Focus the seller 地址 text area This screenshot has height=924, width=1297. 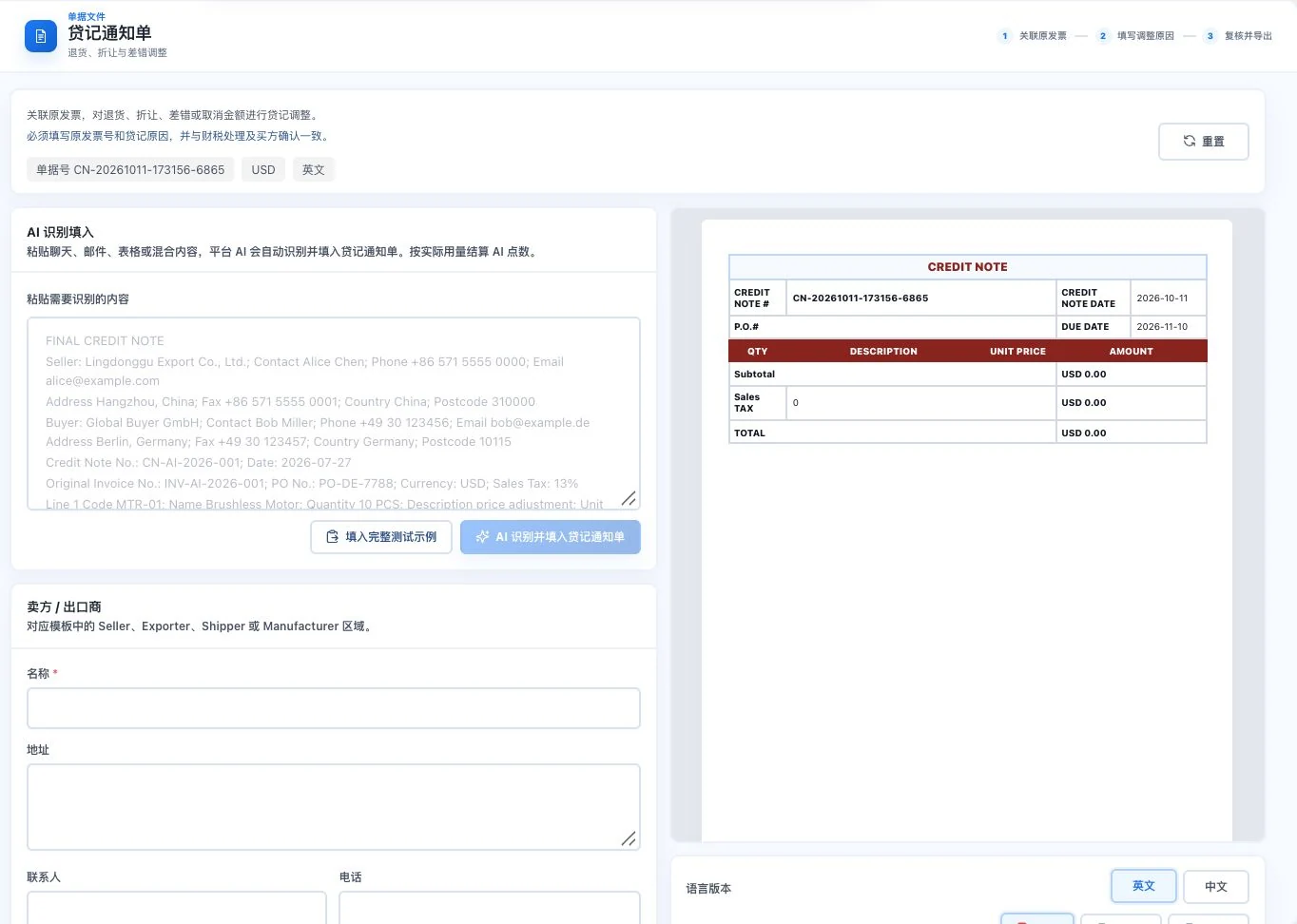pyautogui.click(x=334, y=807)
